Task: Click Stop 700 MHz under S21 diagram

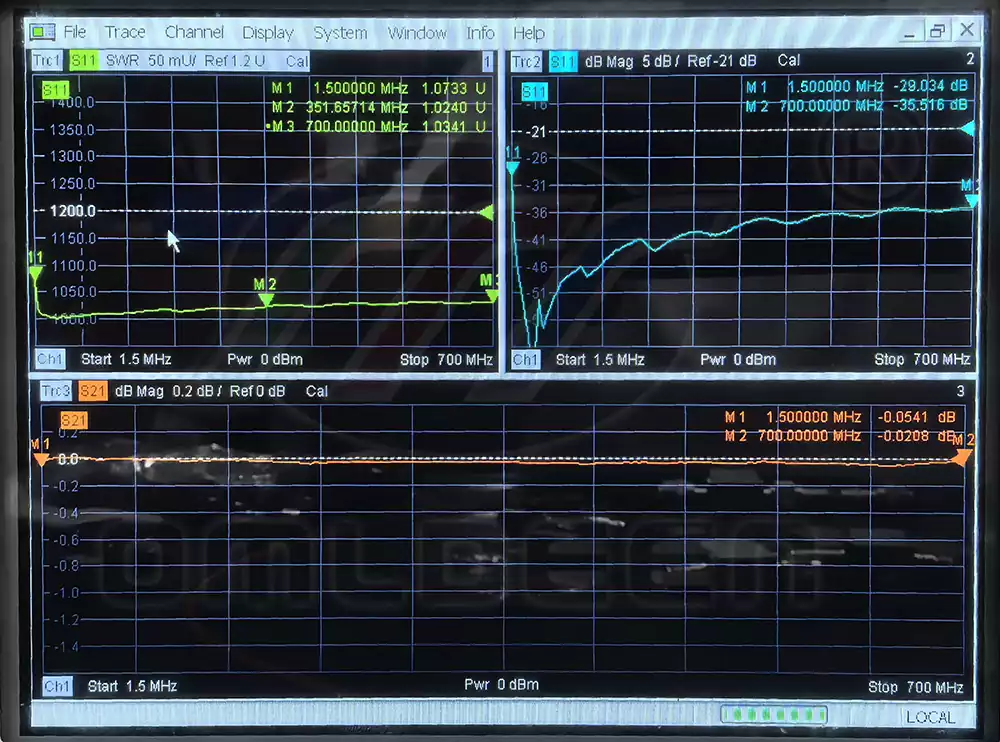Action: point(916,687)
